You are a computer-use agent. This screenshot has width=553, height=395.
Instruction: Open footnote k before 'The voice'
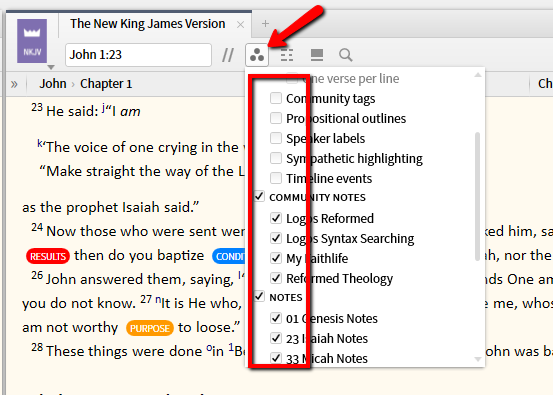point(40,143)
